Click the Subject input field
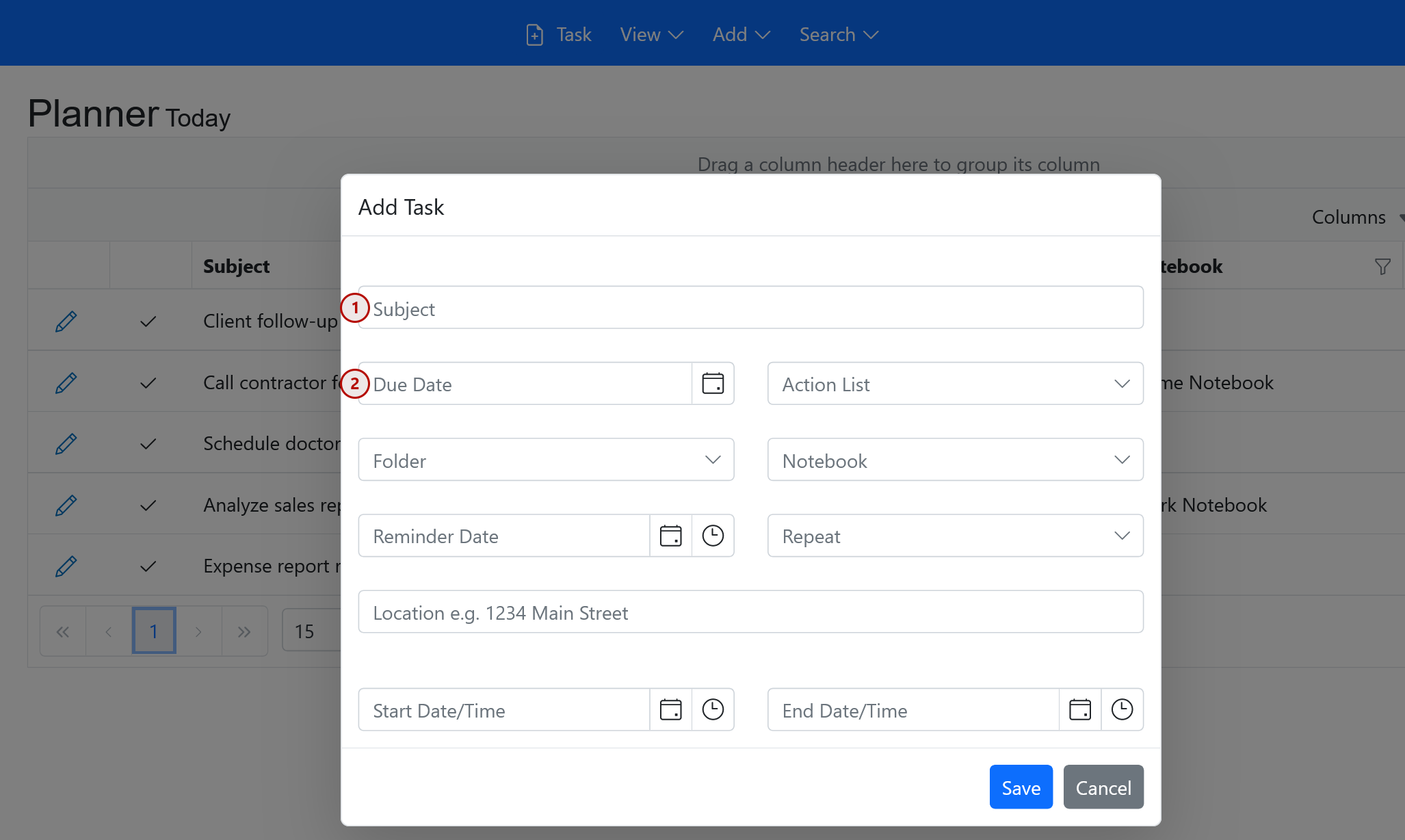 coord(750,308)
